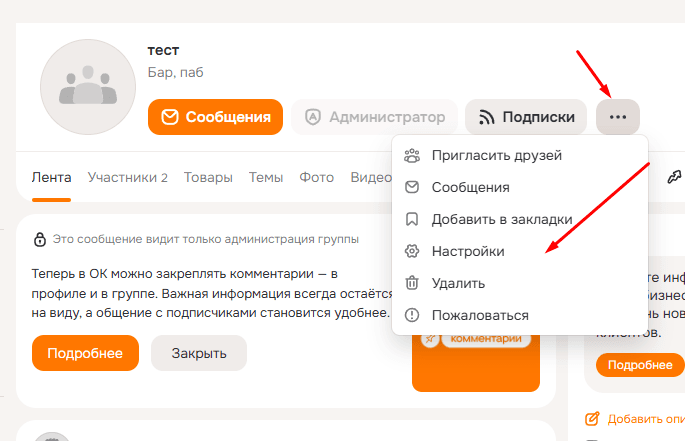The image size is (685, 441).
Task: Click the pencil icon beside Добавить описание
Action: click(592, 419)
